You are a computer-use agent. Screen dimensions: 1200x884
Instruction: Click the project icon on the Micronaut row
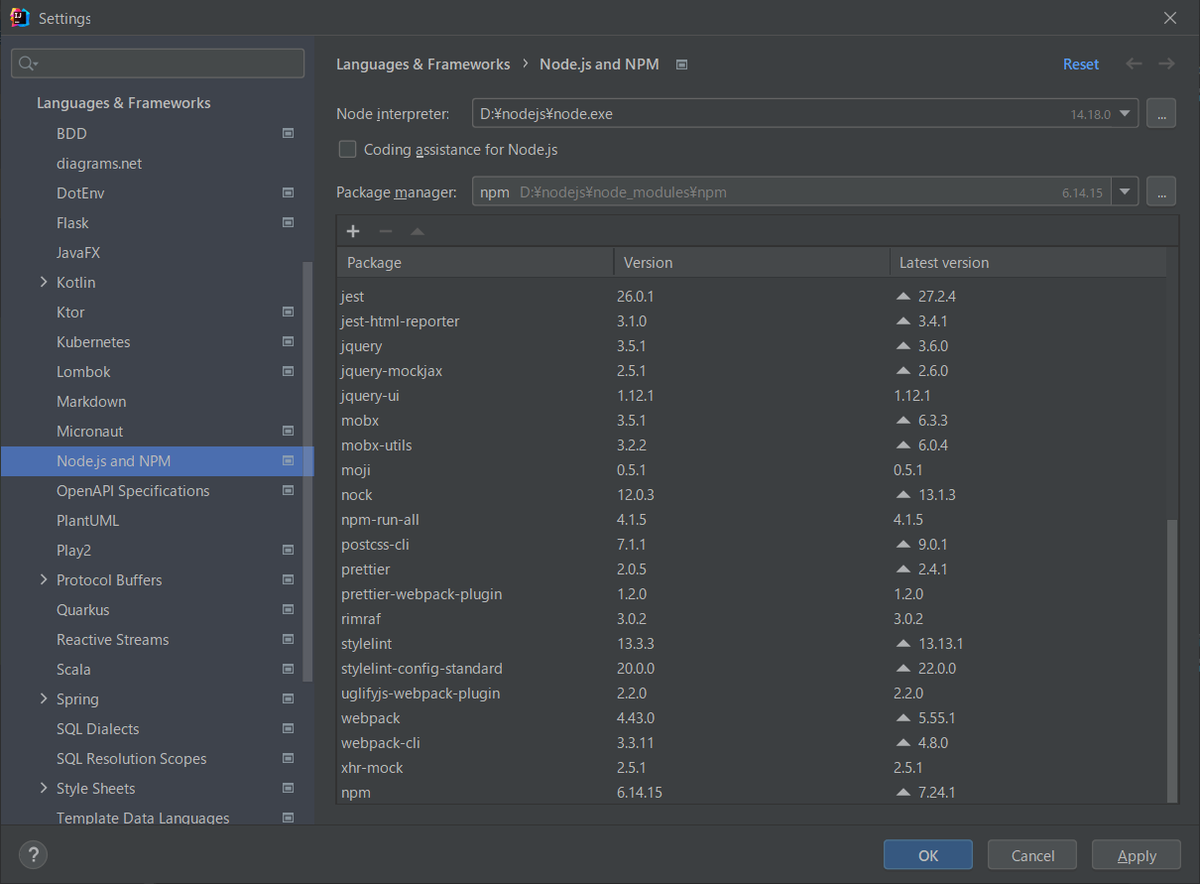(288, 431)
